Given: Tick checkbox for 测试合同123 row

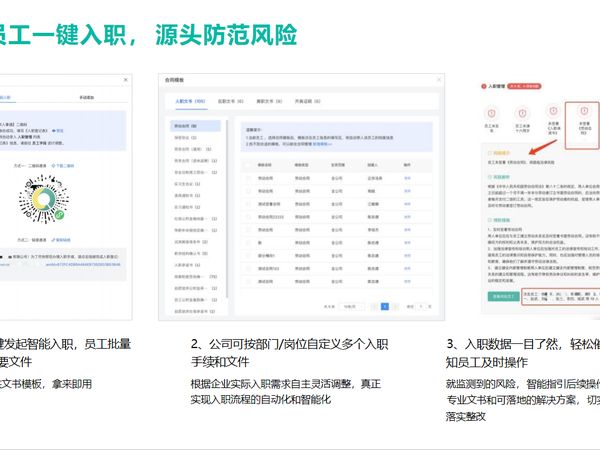Looking at the screenshot, I should click(x=248, y=269).
